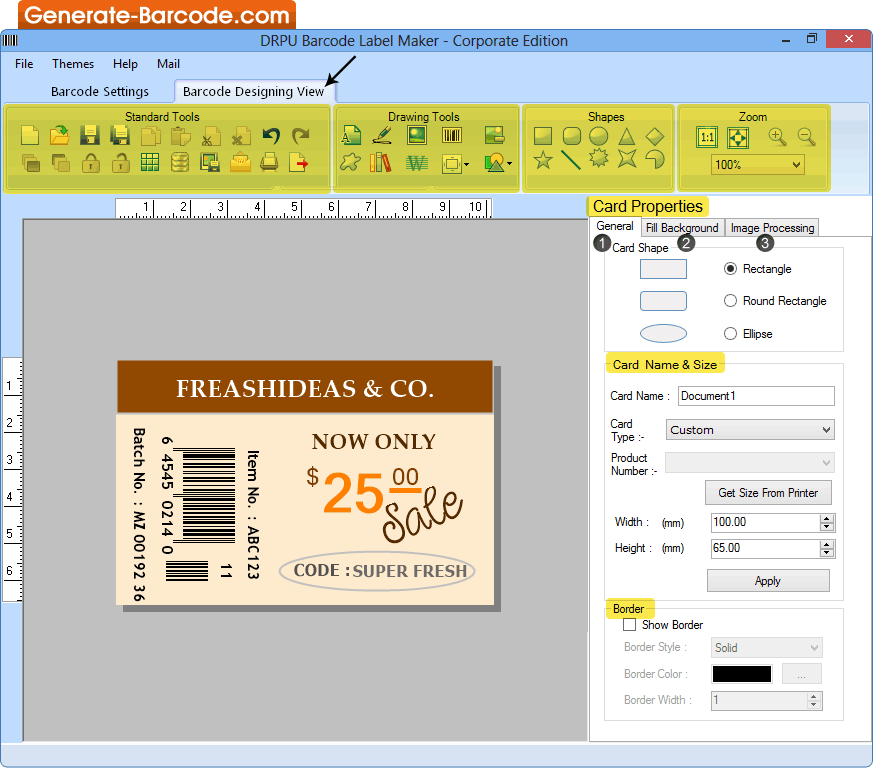This screenshot has height=768, width=873.
Task: Click the Apply button
Action: tap(768, 581)
